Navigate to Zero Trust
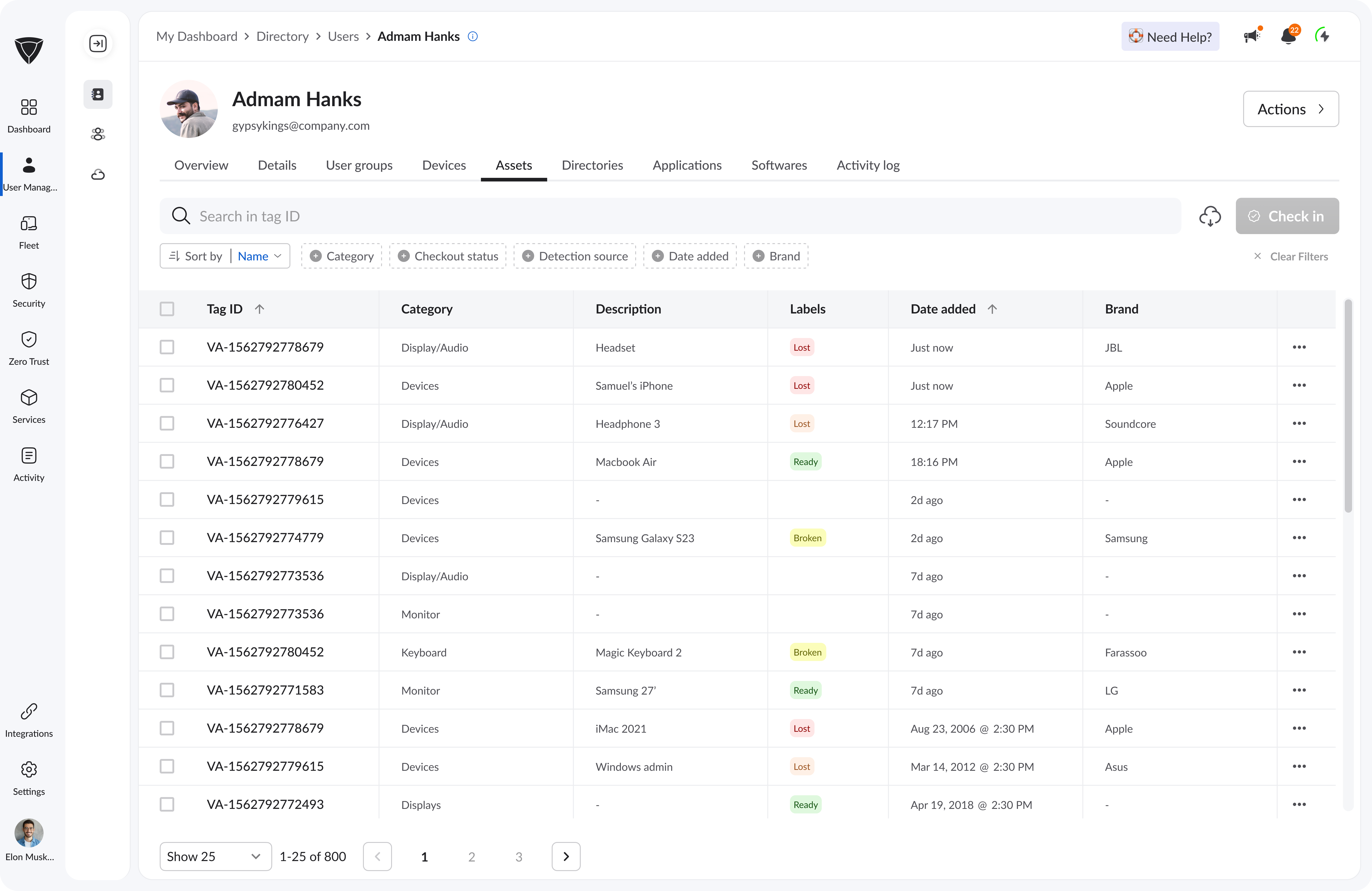This screenshot has width=1372, height=891. 29,349
